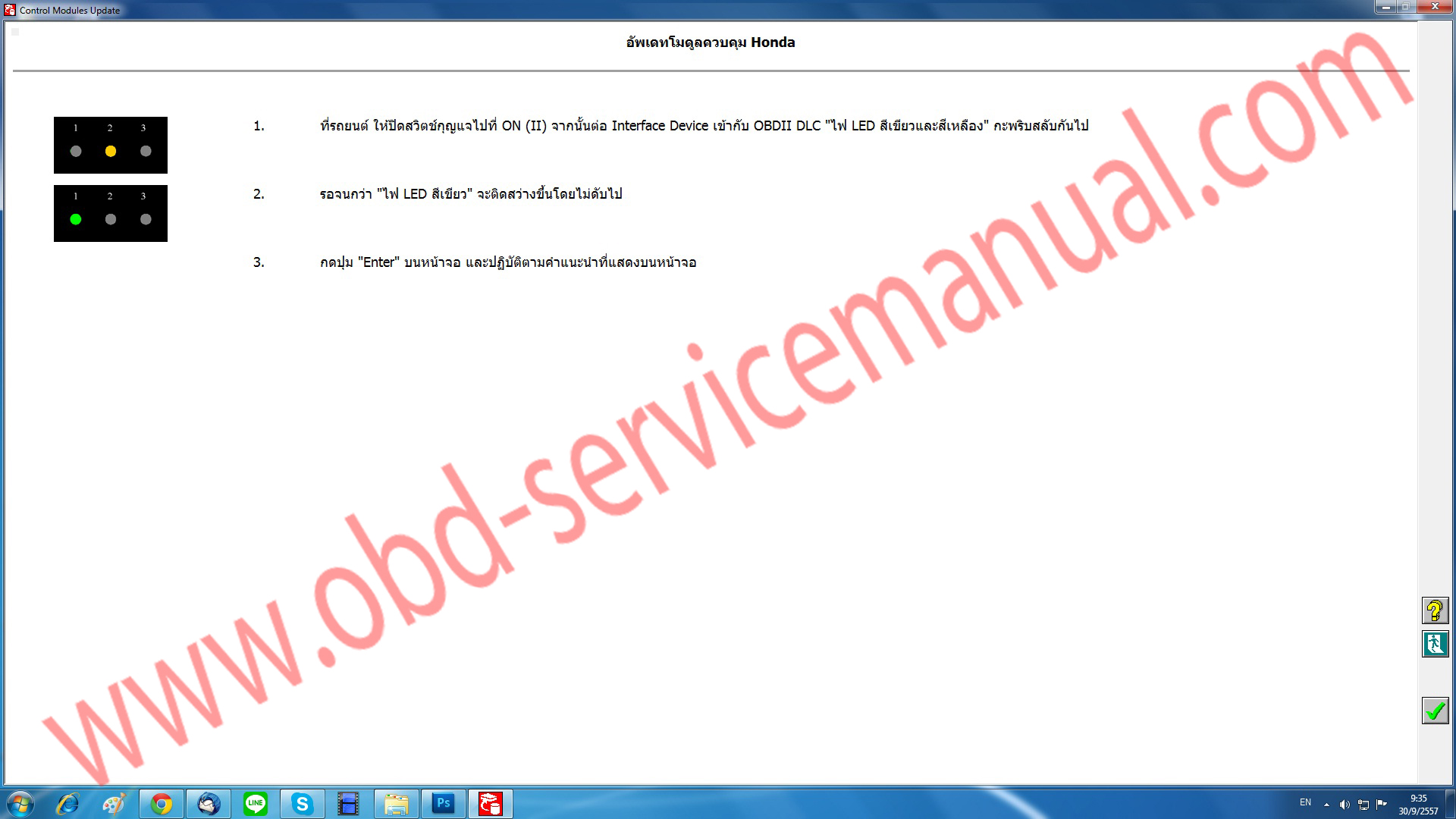Click the exit running-man icon
Screen dimensions: 1456x819
[1435, 644]
